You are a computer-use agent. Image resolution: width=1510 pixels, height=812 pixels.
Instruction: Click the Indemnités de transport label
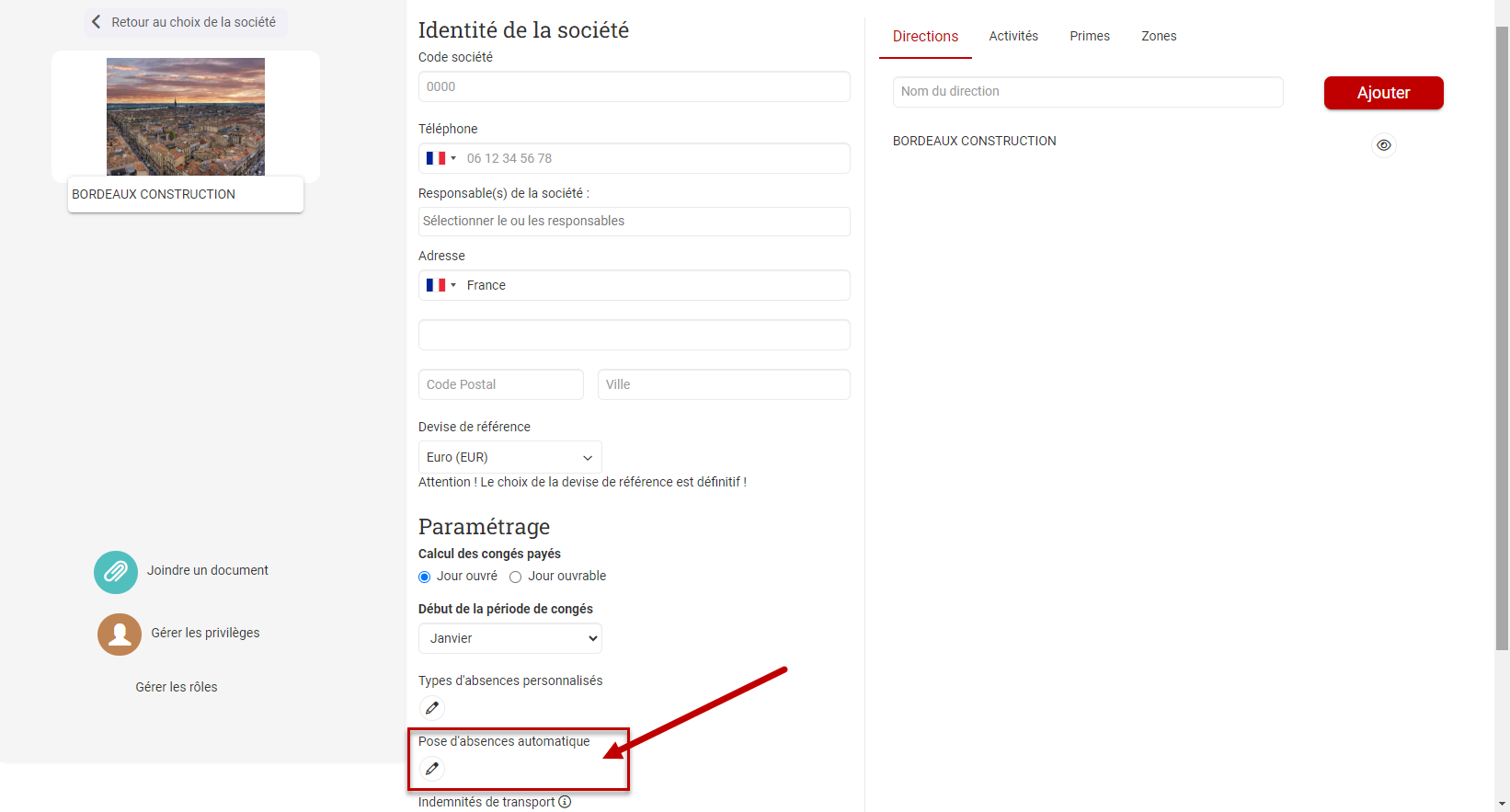point(486,802)
